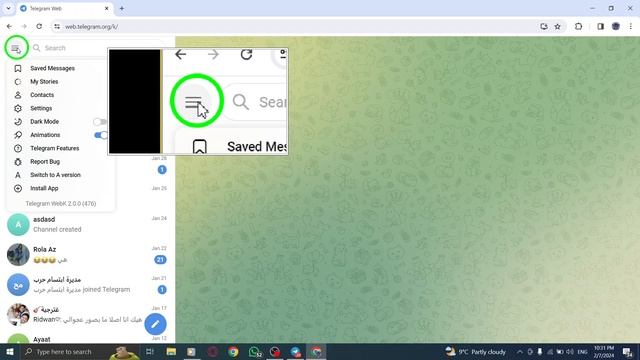Image resolution: width=640 pixels, height=360 pixels.
Task: Click the 21 unread badge
Action: pos(160,260)
